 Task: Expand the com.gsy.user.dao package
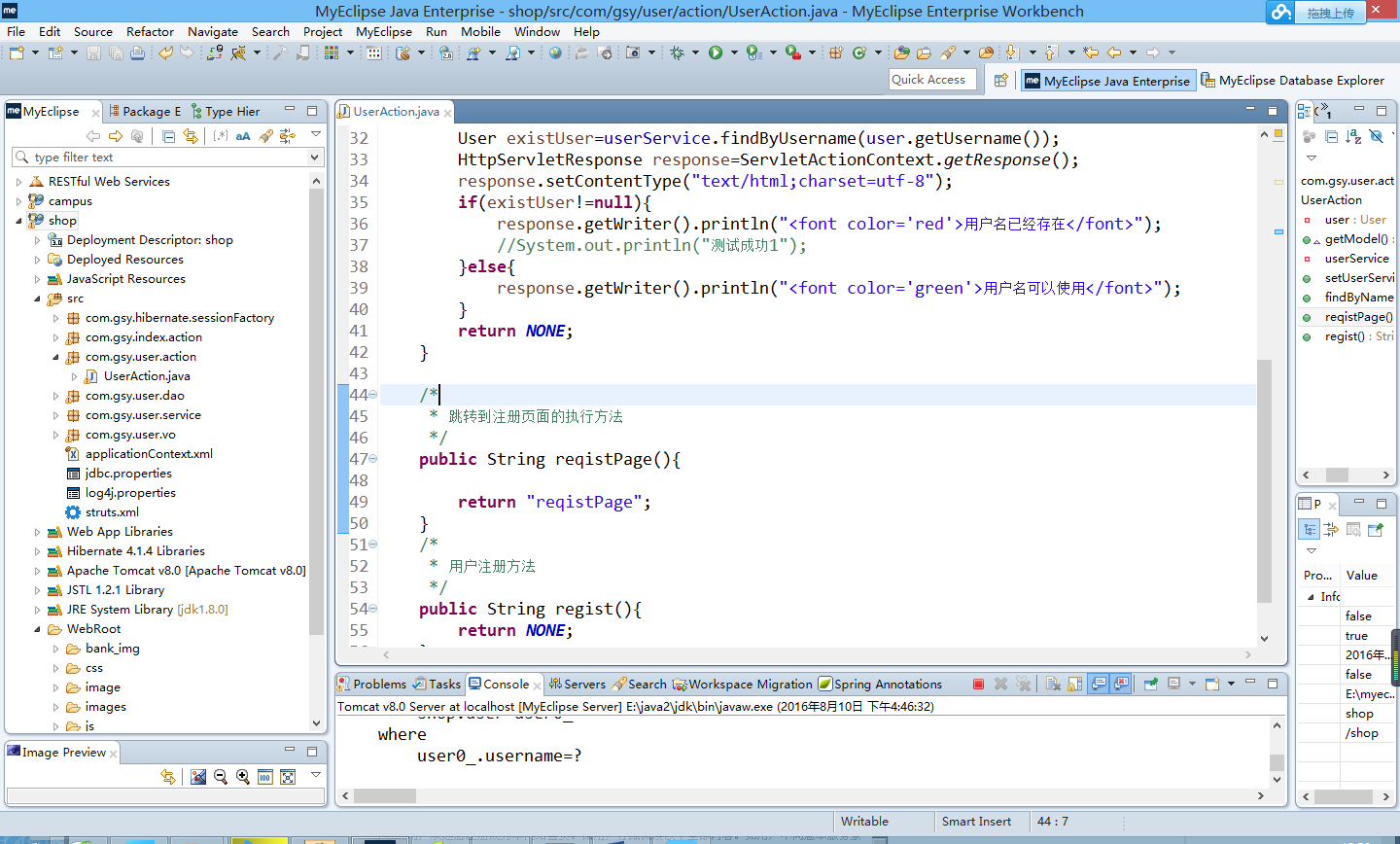tap(55, 396)
